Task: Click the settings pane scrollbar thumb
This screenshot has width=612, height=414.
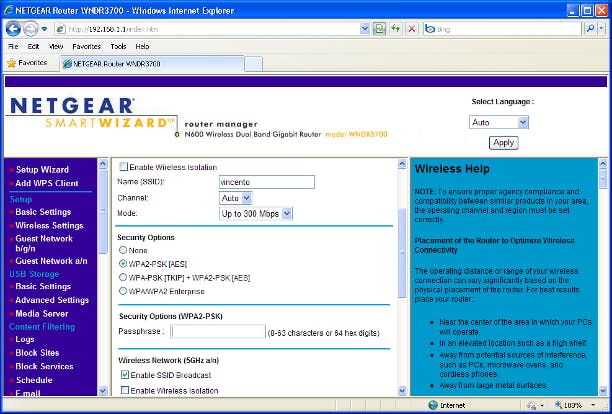Action: 402,253
